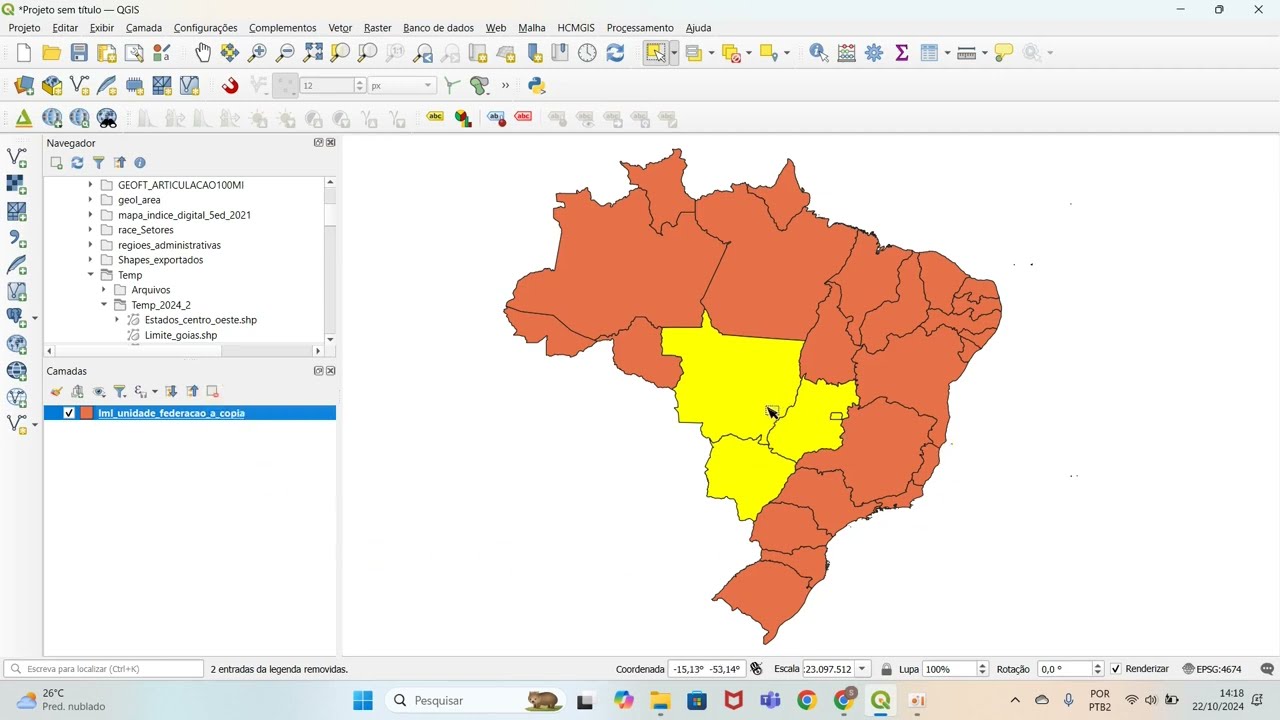
Task: Enable snapping with the red magnet icon
Action: click(230, 86)
